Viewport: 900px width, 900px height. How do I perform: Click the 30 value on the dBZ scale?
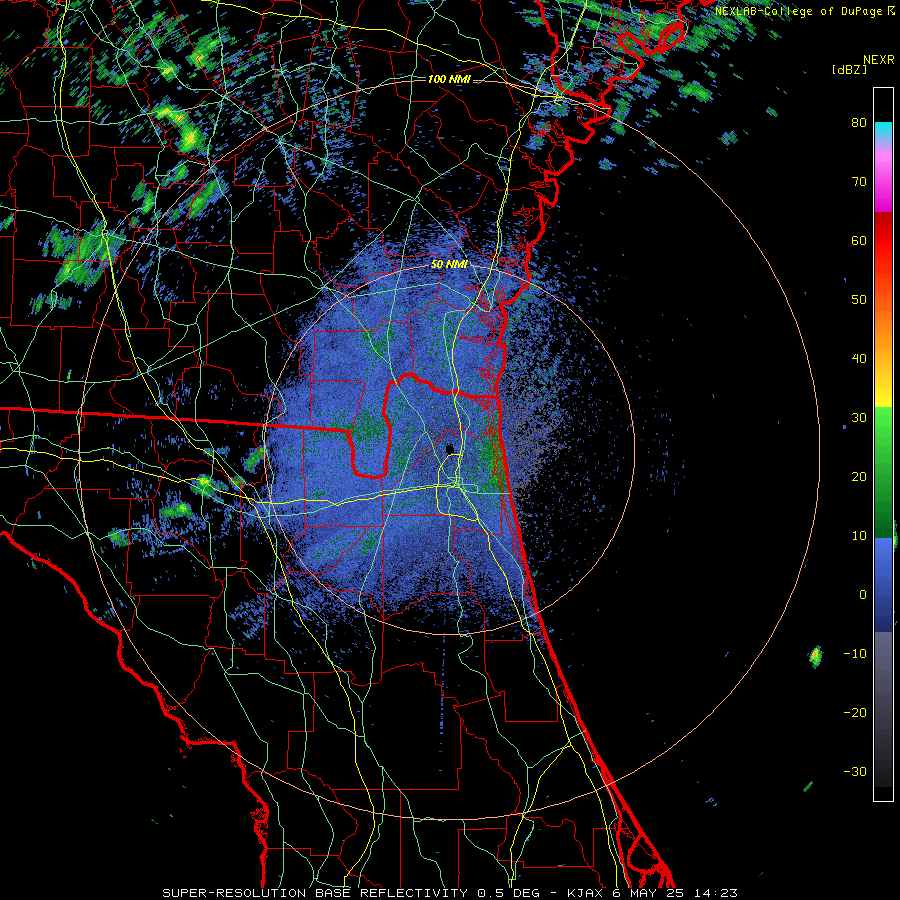tap(859, 418)
